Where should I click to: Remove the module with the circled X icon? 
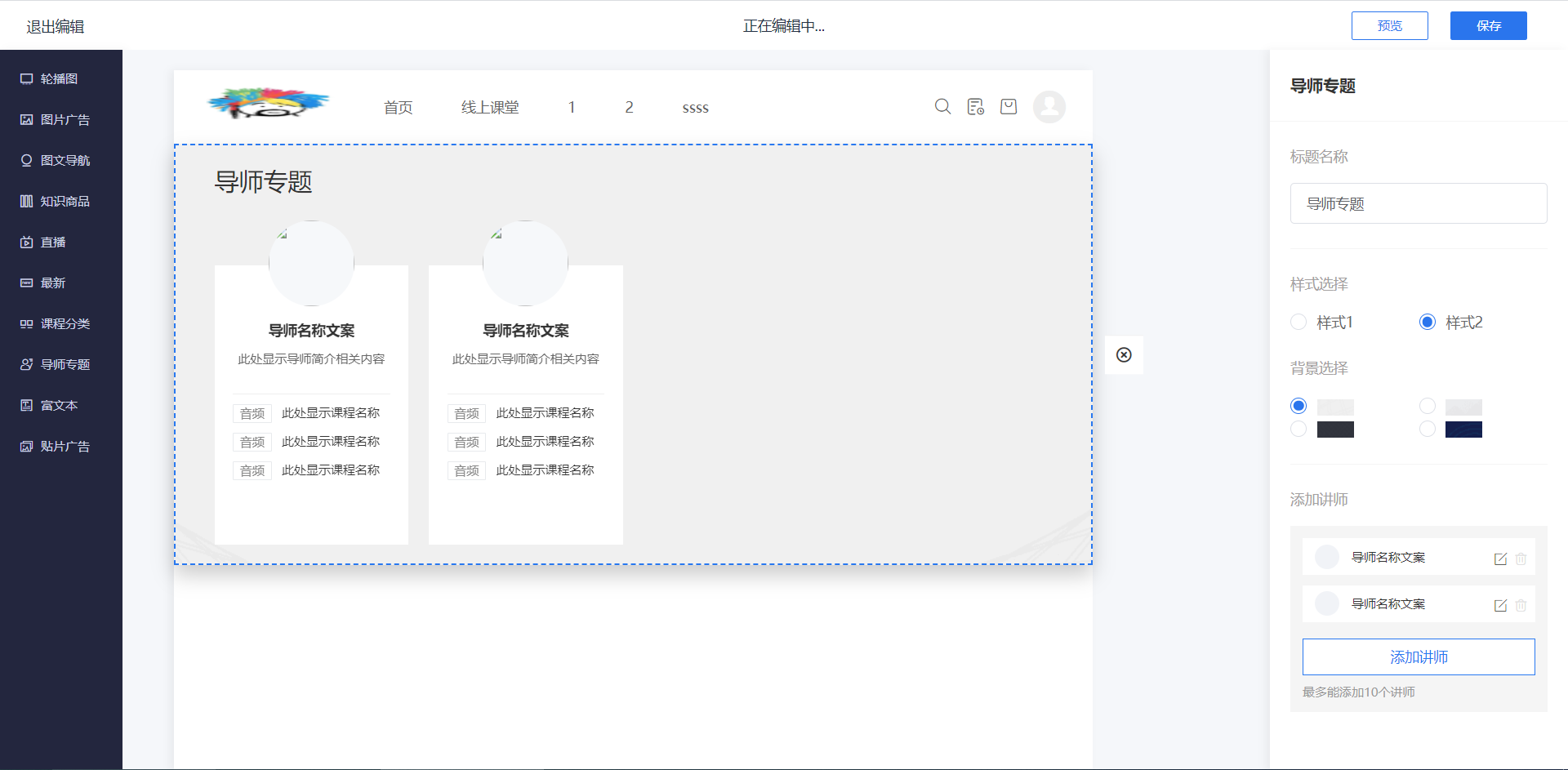pos(1124,355)
